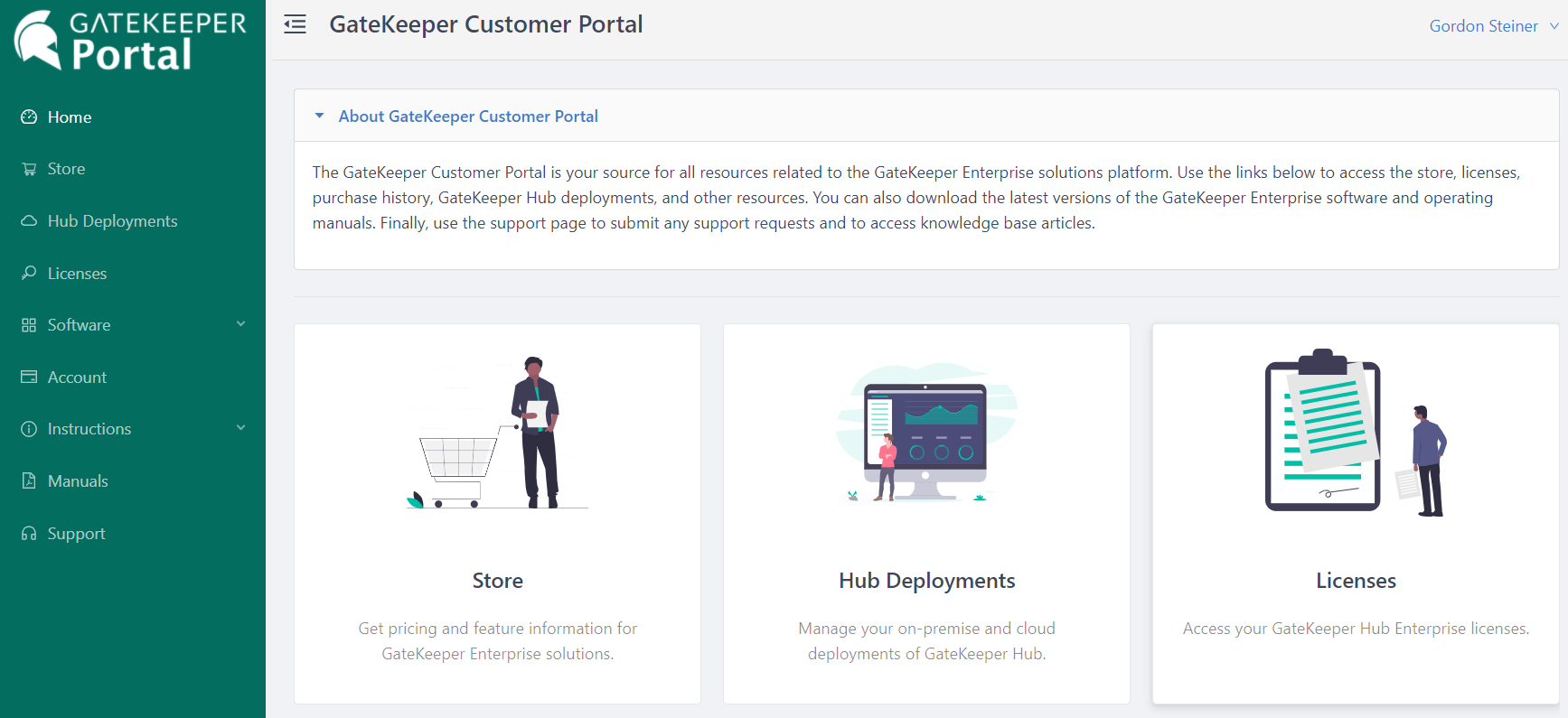Collapse the About GateKeeper Customer Portal panel
The height and width of the screenshot is (718, 1568).
319,116
